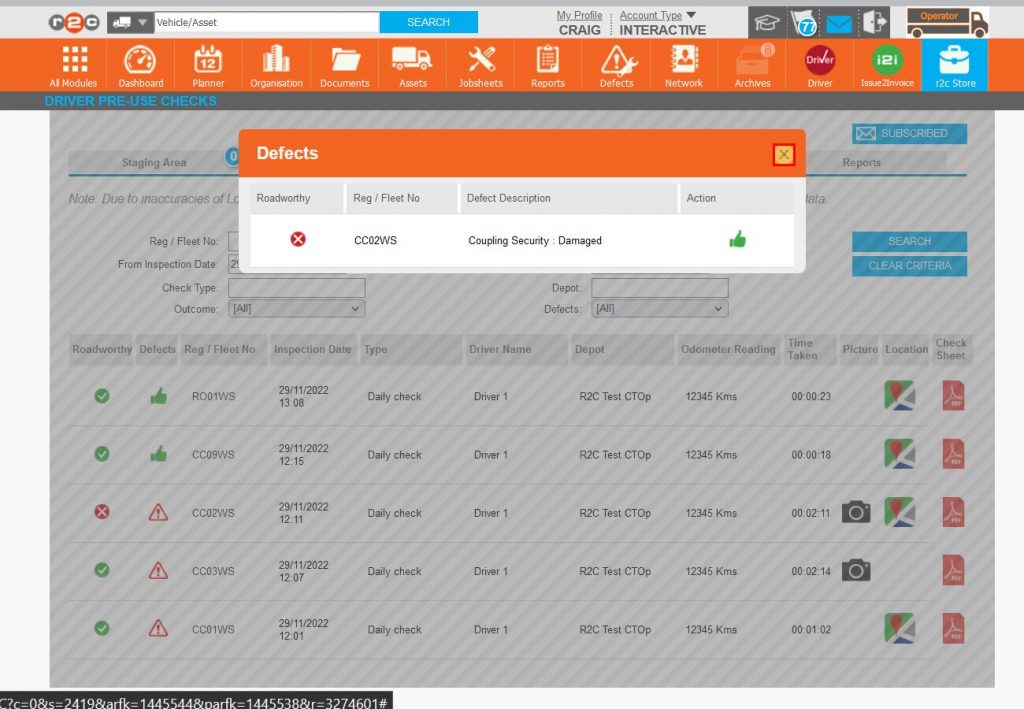This screenshot has width=1024, height=709.
Task: Open the My Profile link for CRAIG
Action: (x=579, y=14)
